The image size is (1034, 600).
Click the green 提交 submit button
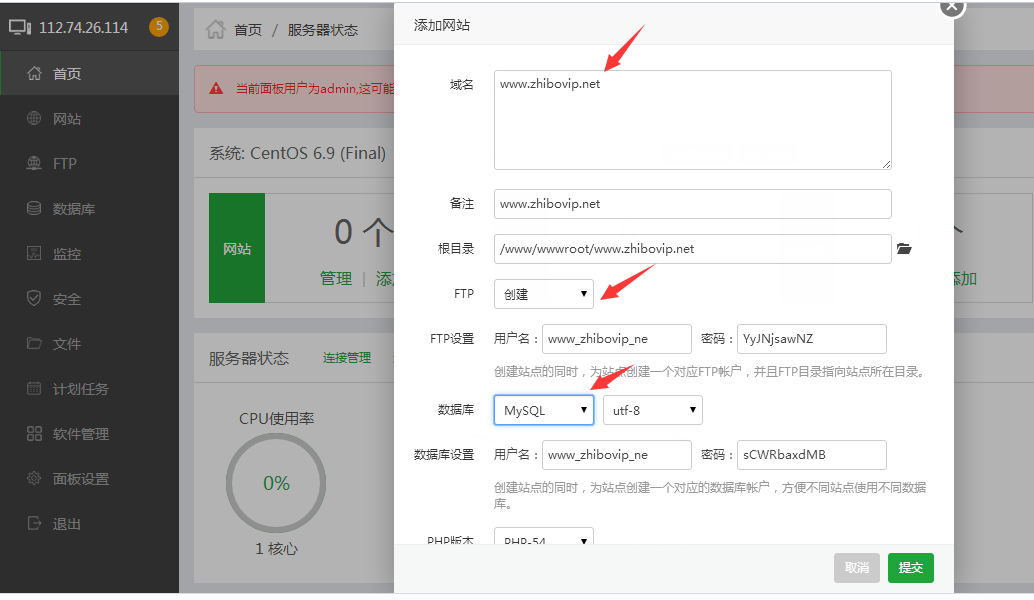(910, 568)
